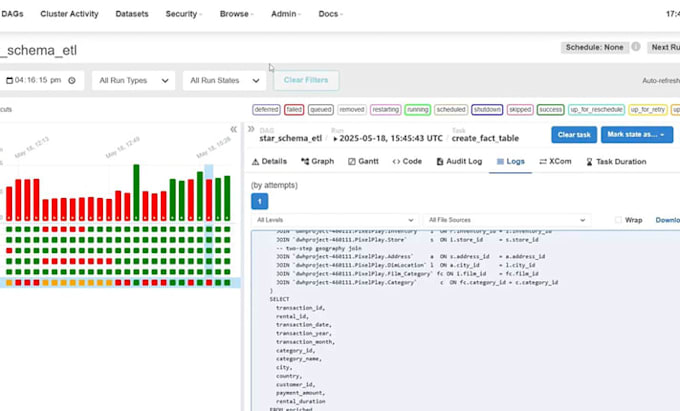Click the '-- two-step geography join' comment

point(319,248)
